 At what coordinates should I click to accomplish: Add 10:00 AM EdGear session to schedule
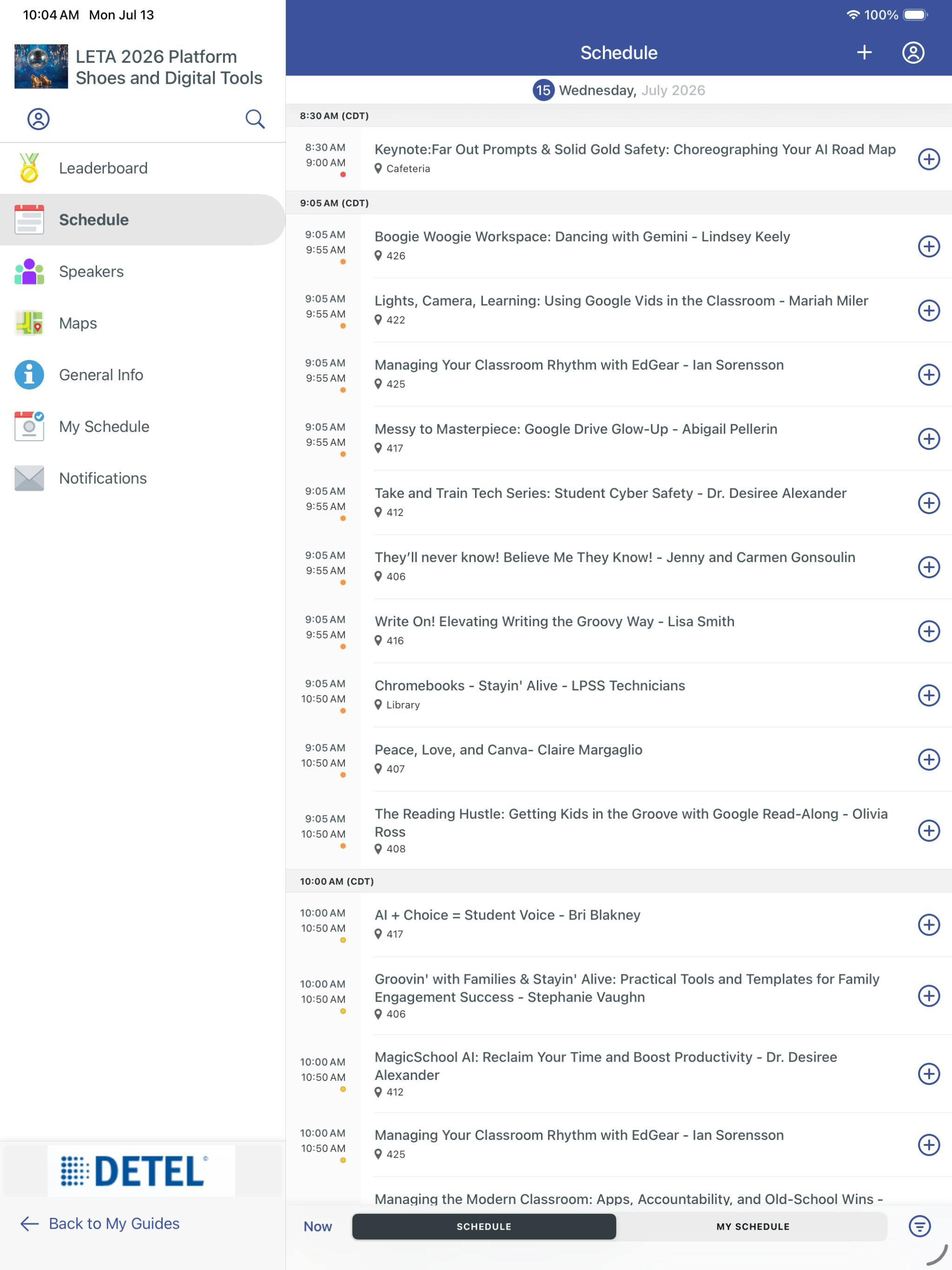pos(928,1145)
